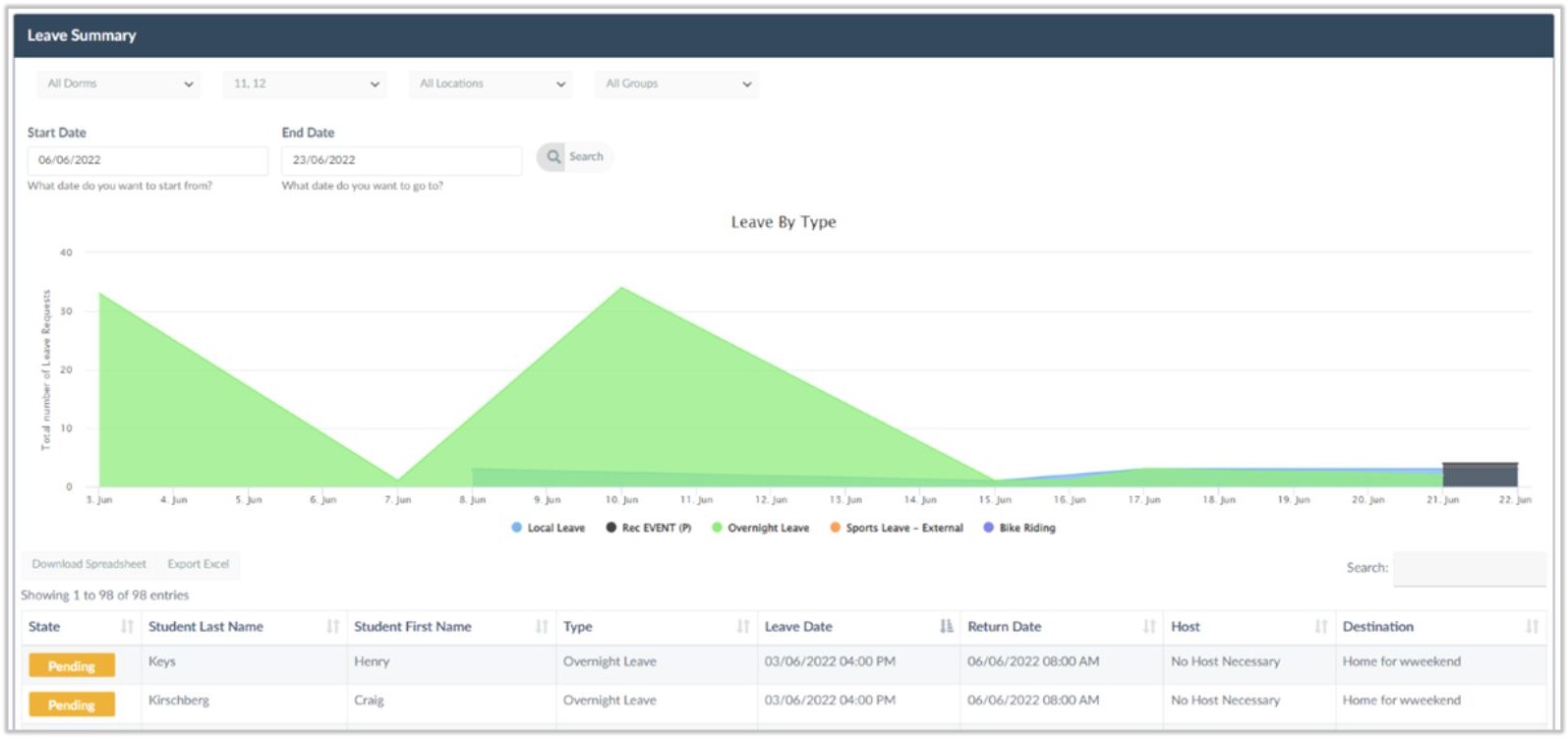Click Pending badge for Keys
The image size is (1568, 738).
coord(72,666)
